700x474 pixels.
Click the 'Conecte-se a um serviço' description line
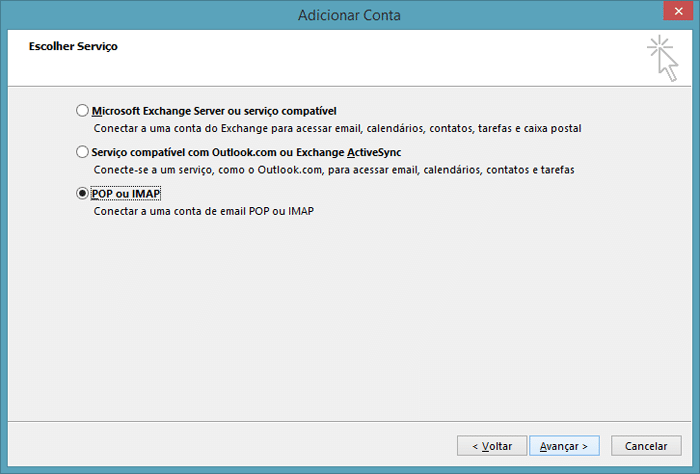[x=334, y=170]
